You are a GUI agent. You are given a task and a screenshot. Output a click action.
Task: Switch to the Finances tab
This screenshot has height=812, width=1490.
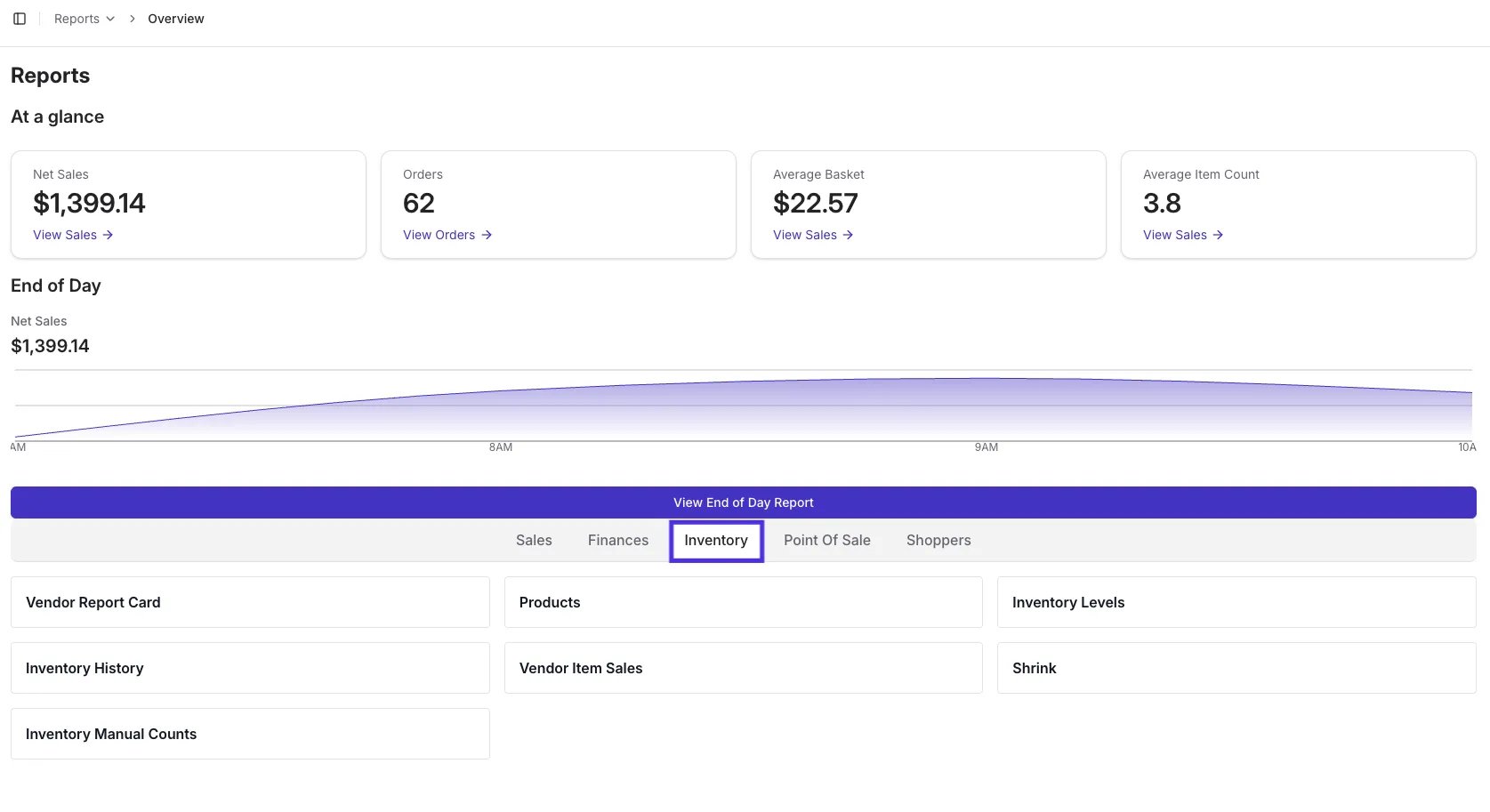(x=618, y=541)
